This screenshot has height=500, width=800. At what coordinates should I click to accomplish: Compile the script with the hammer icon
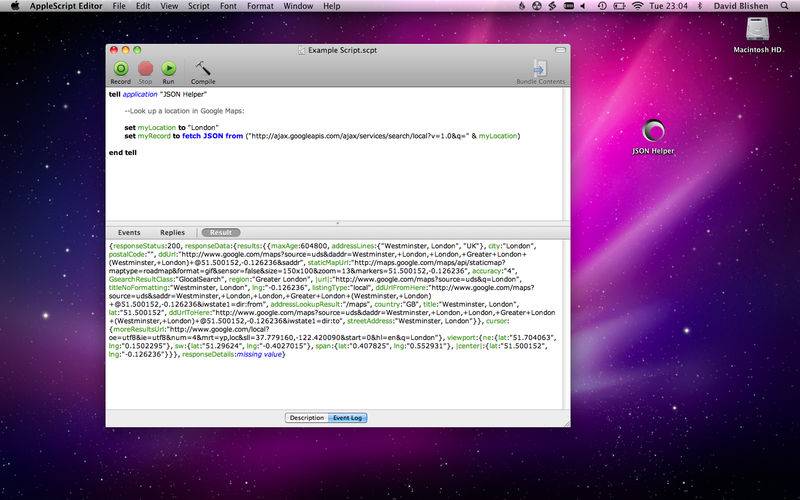point(203,72)
